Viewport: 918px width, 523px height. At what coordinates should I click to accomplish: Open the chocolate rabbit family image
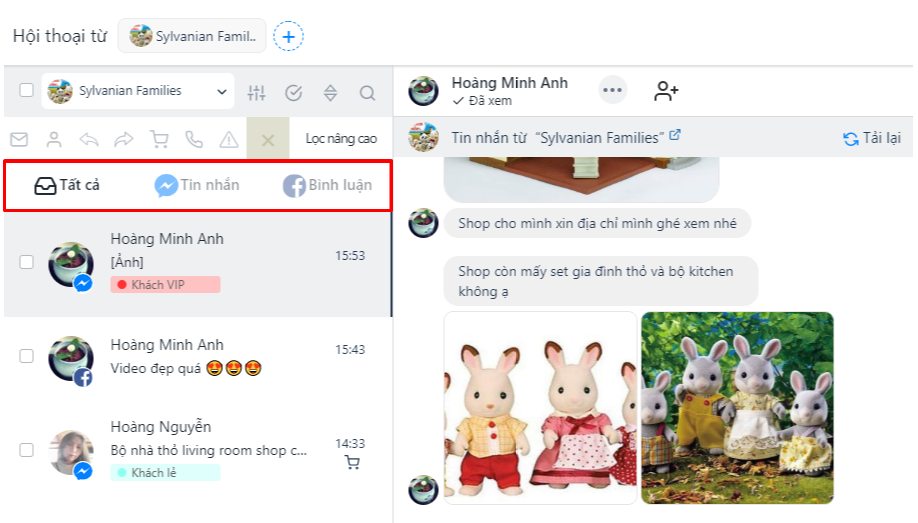[x=540, y=408]
